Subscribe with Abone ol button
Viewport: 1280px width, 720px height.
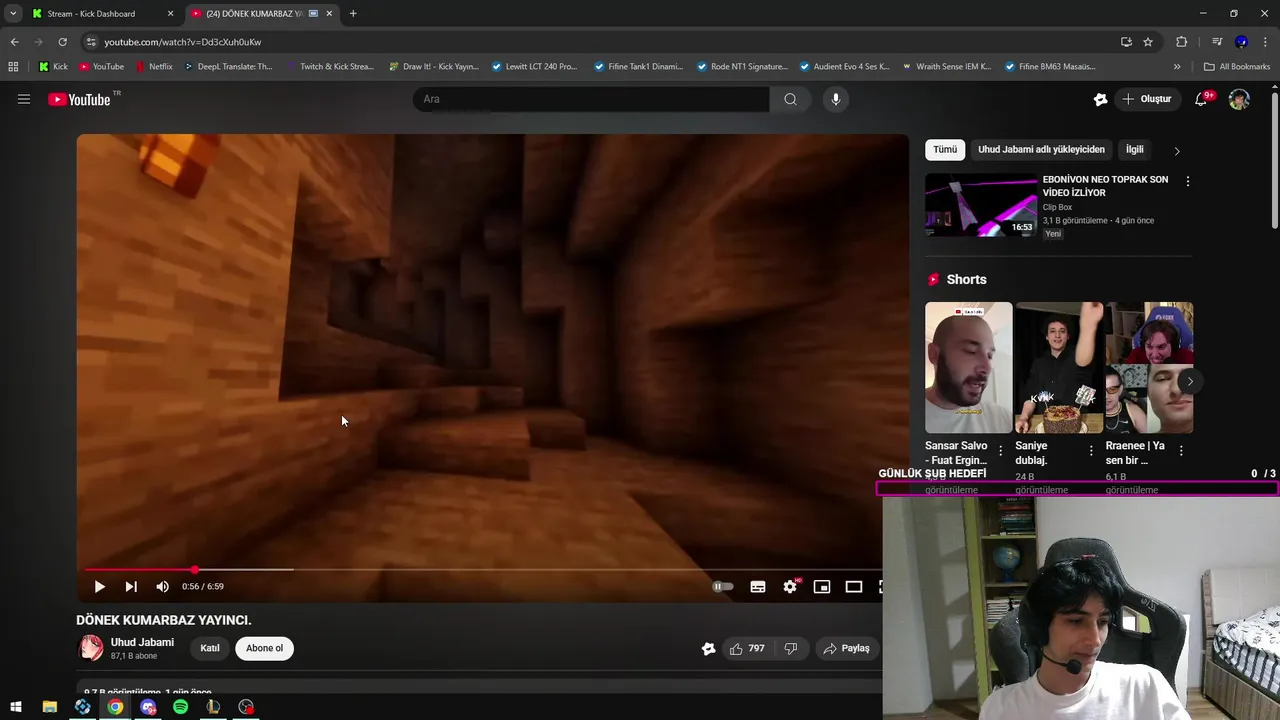[x=264, y=648]
